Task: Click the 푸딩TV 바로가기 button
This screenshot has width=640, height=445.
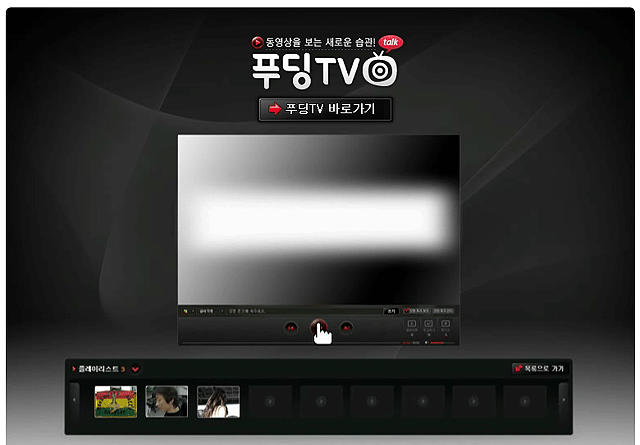Action: (x=325, y=109)
